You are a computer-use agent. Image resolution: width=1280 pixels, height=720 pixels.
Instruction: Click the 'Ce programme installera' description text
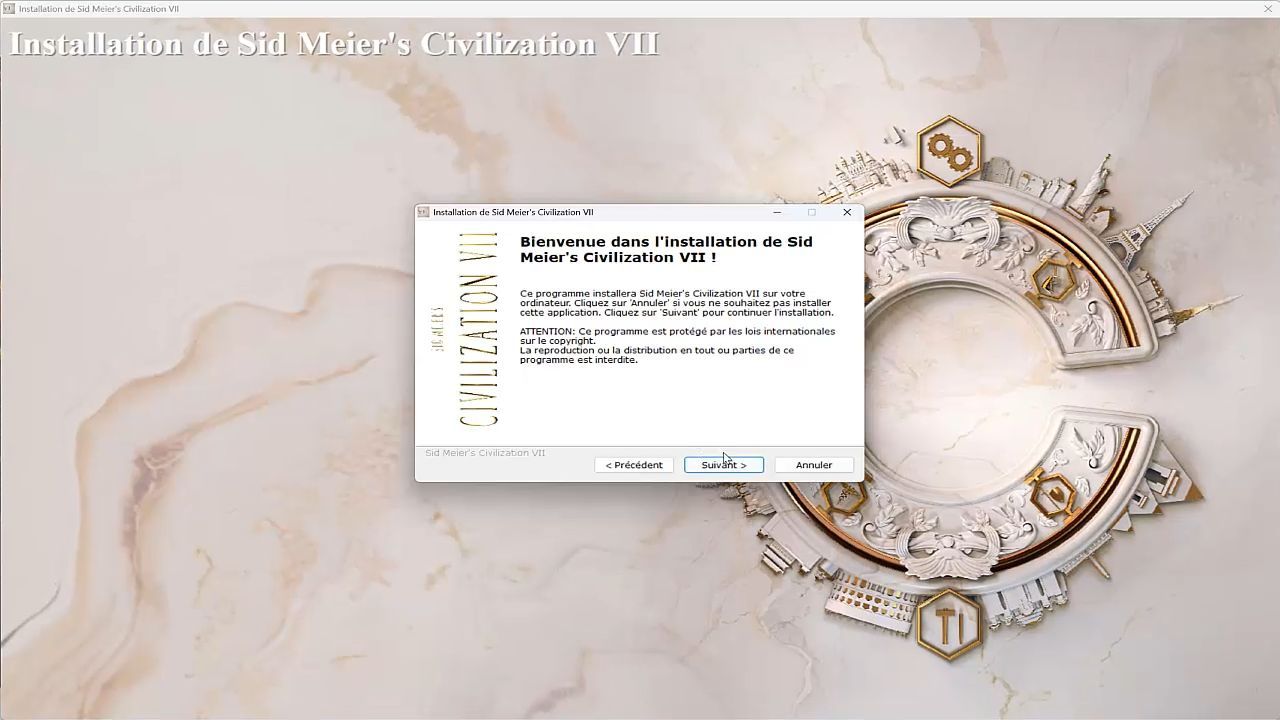677,303
